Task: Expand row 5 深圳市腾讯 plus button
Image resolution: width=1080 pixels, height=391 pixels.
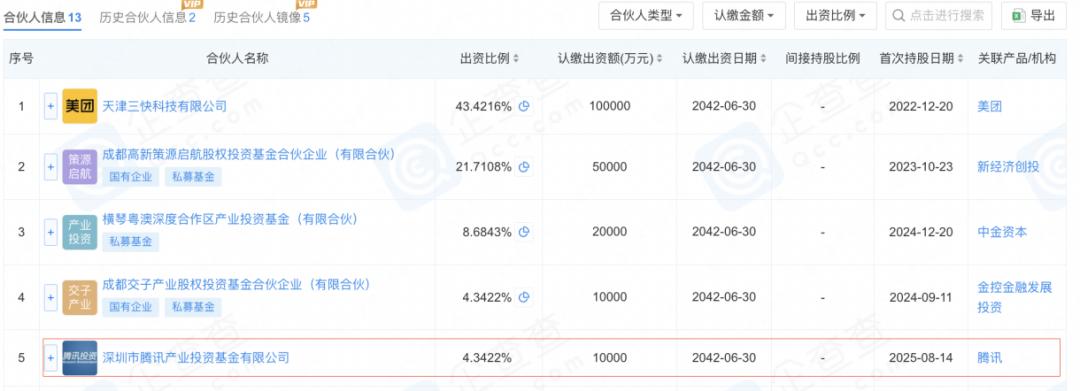Action: [x=50, y=358]
